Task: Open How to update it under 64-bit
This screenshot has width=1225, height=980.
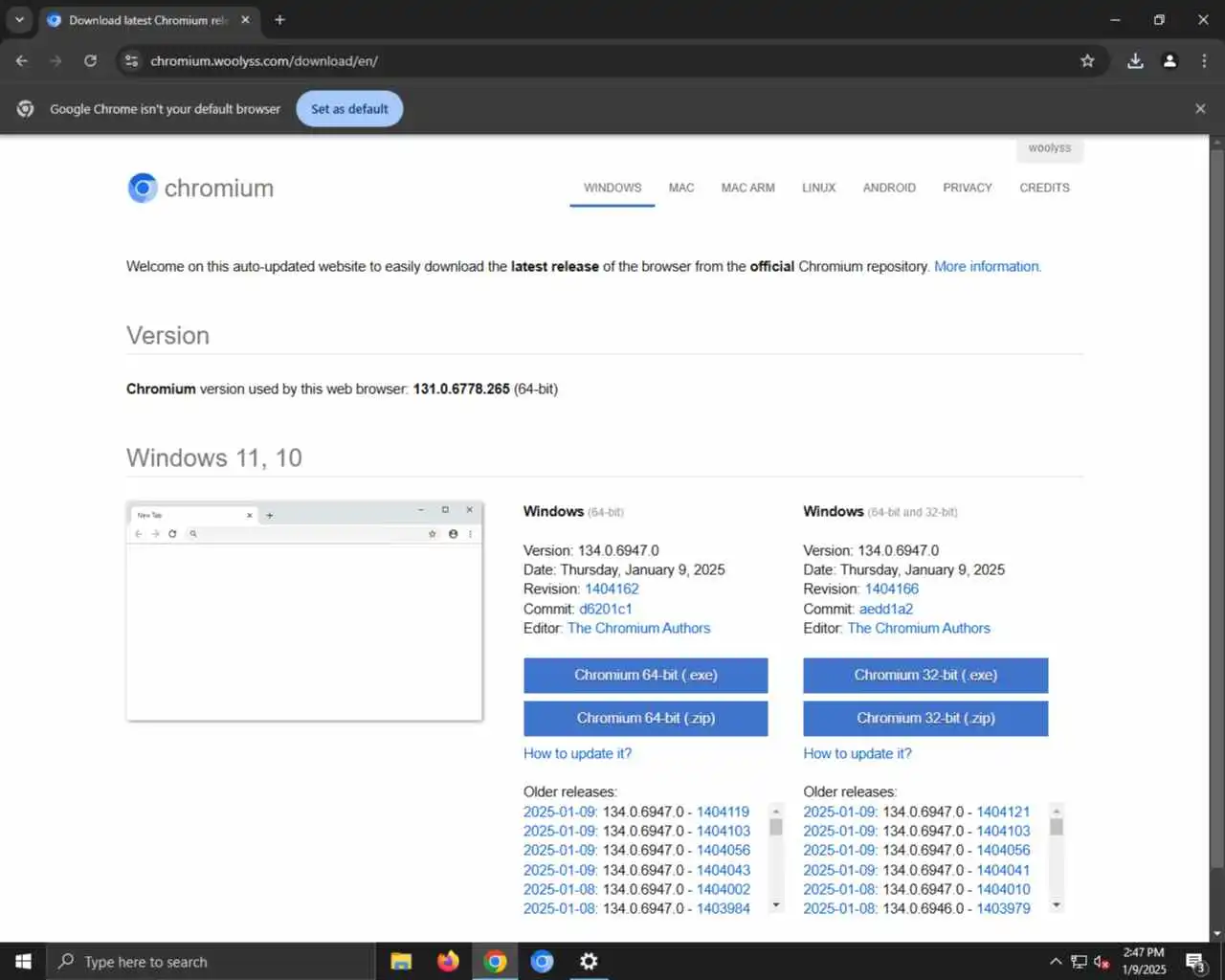Action: coord(577,753)
